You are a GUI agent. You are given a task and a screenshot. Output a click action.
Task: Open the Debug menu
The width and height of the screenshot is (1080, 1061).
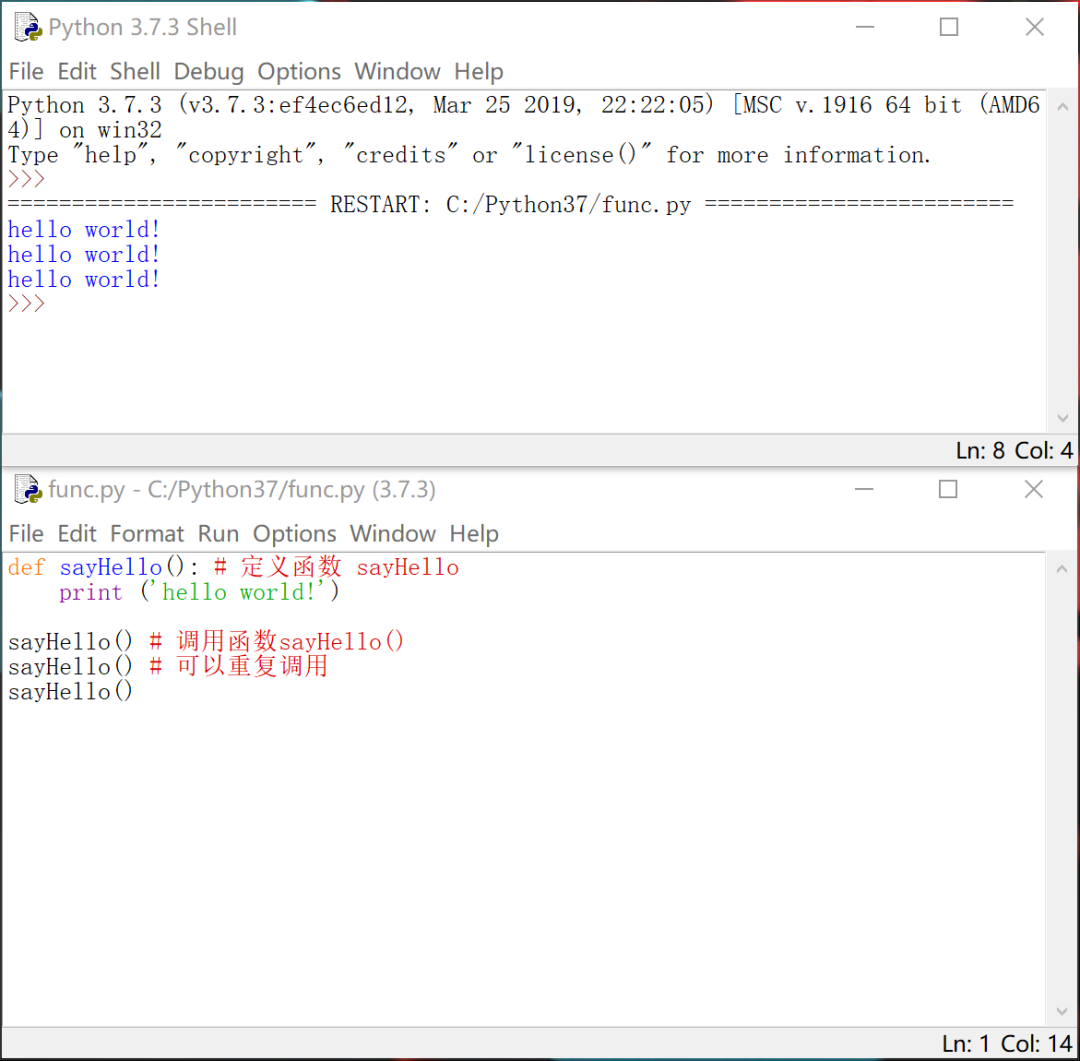[209, 72]
